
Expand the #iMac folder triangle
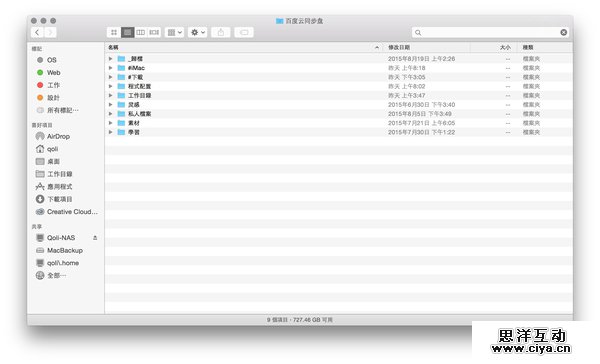tap(111, 68)
